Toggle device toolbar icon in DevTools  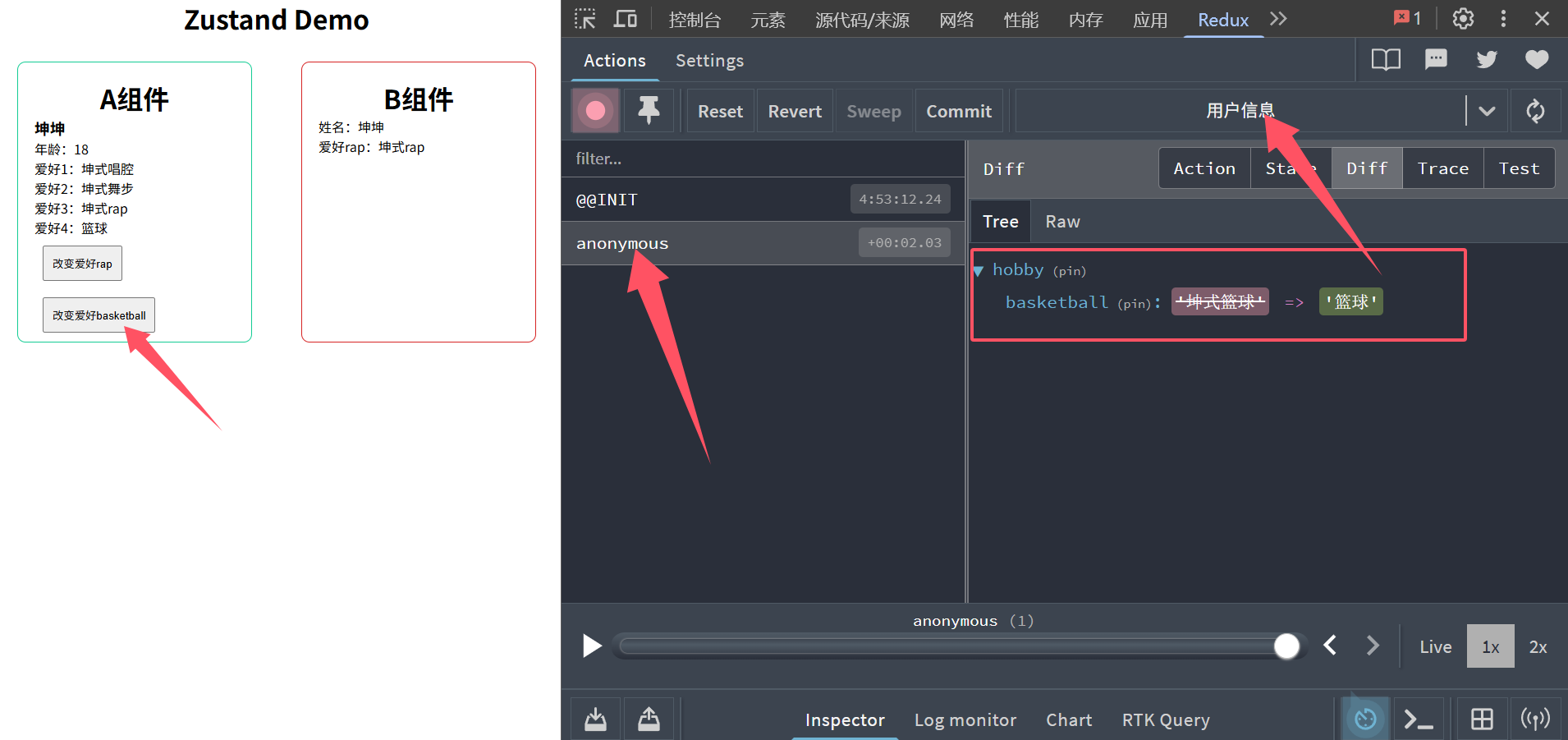pos(626,19)
